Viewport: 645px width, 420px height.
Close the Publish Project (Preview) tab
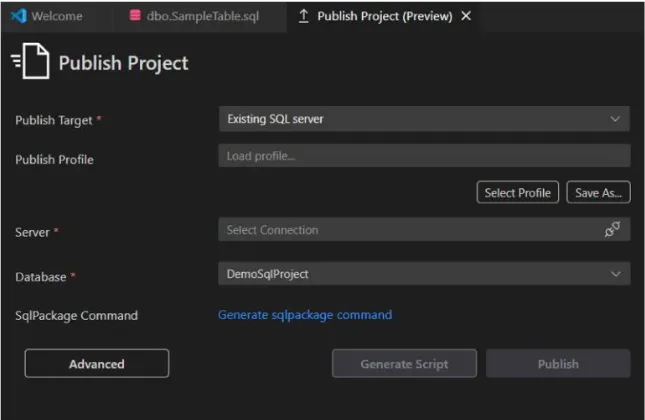coord(466,17)
